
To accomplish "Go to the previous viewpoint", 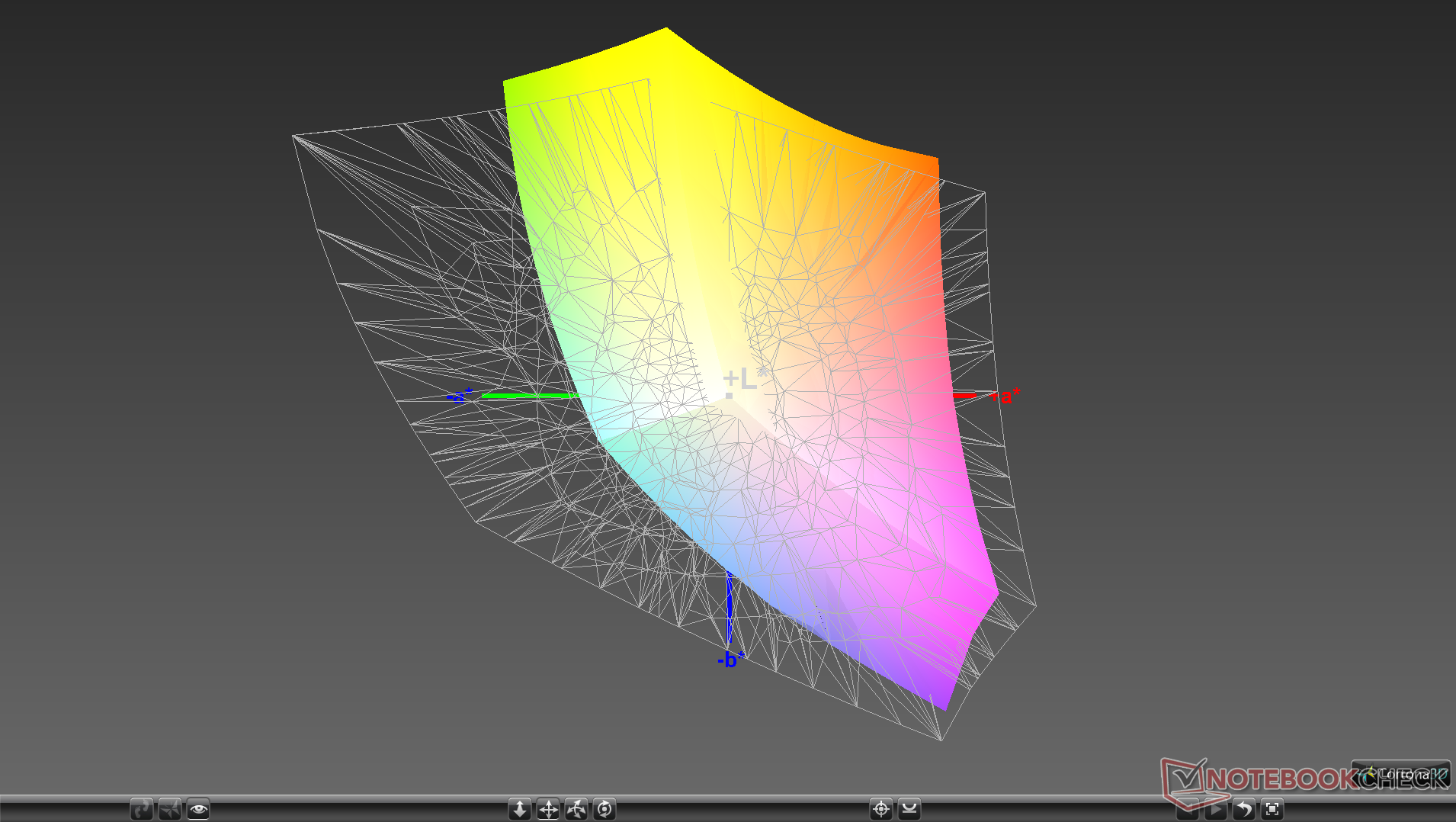I will coord(1188,809).
